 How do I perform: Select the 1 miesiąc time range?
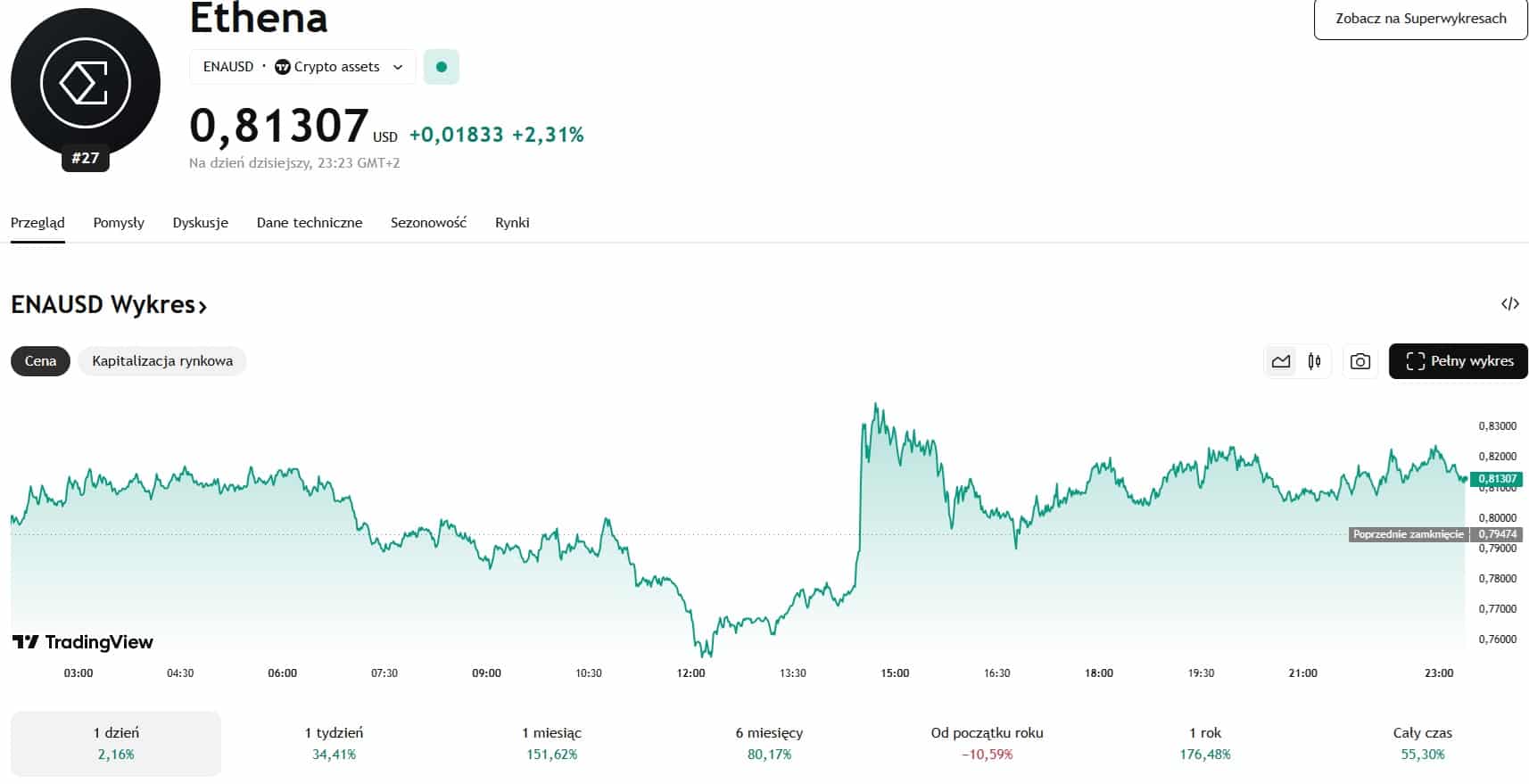point(551,743)
